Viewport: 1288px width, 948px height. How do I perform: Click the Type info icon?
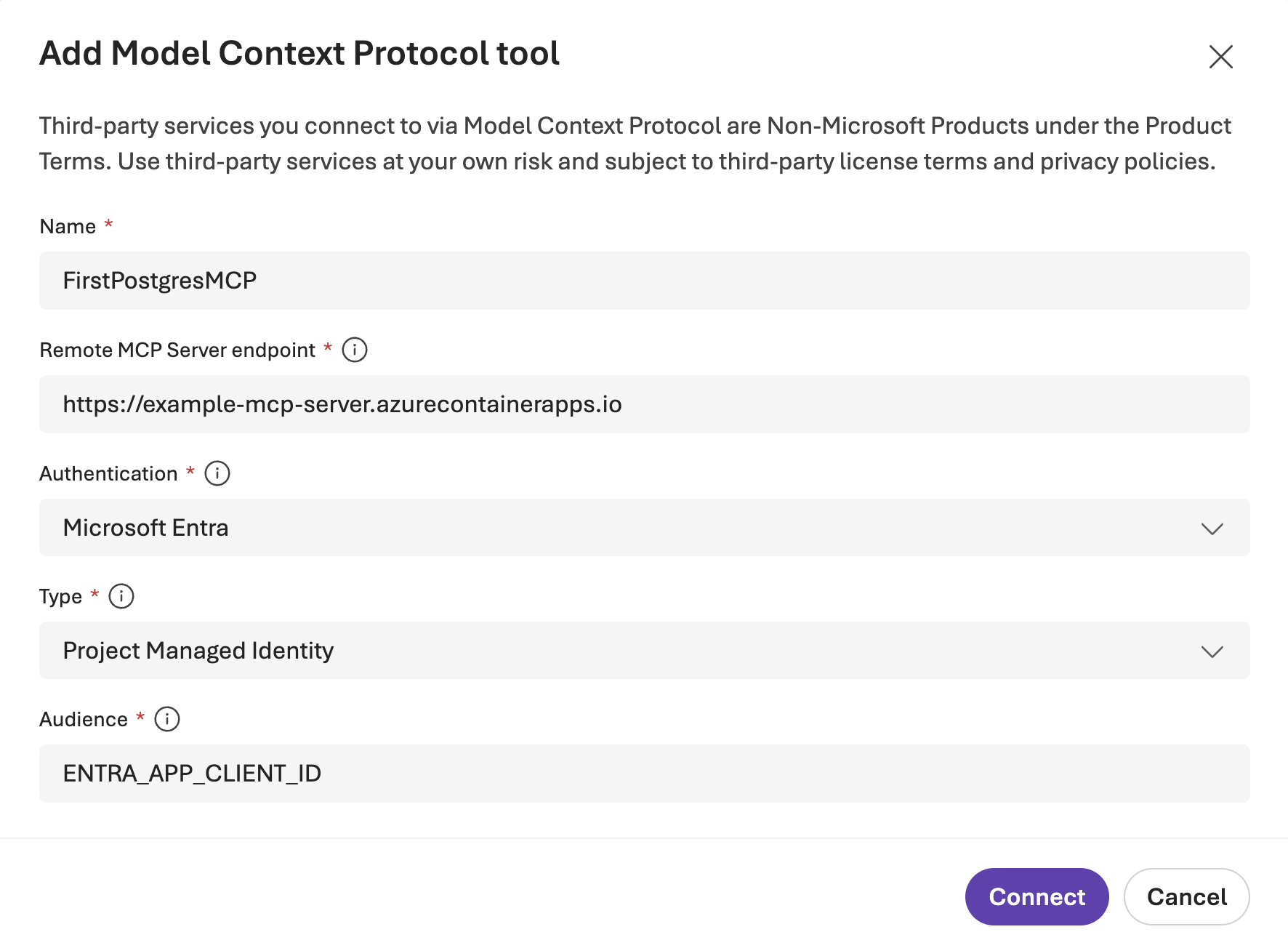[x=121, y=596]
